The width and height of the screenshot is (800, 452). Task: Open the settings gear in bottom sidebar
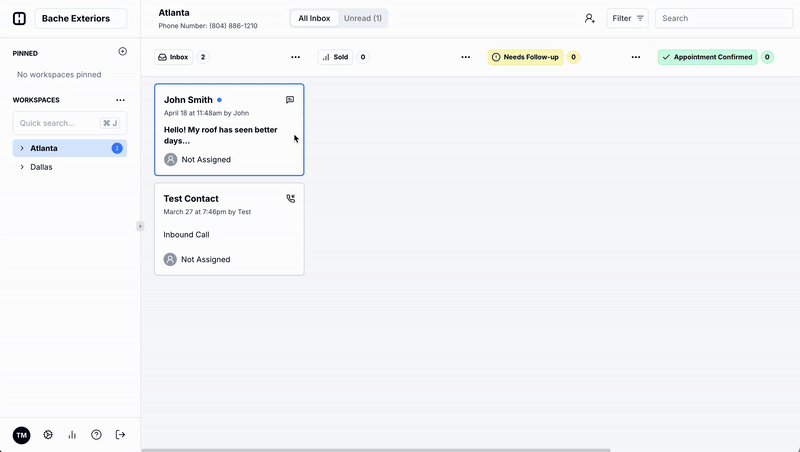[47, 435]
